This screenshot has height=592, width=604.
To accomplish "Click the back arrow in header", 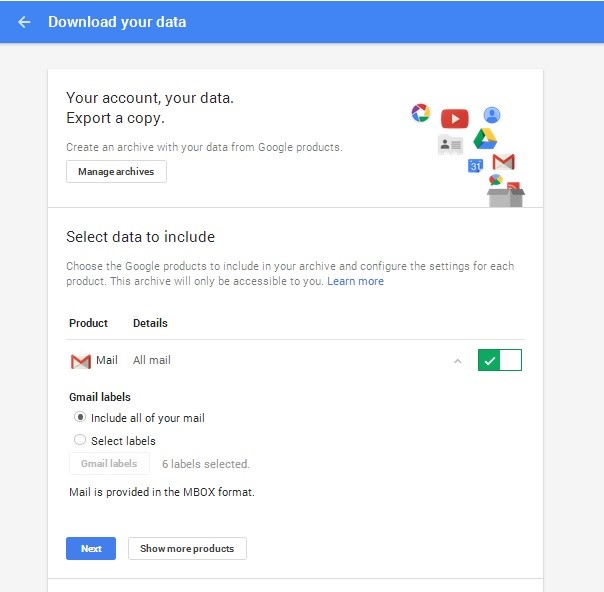I will [x=24, y=22].
